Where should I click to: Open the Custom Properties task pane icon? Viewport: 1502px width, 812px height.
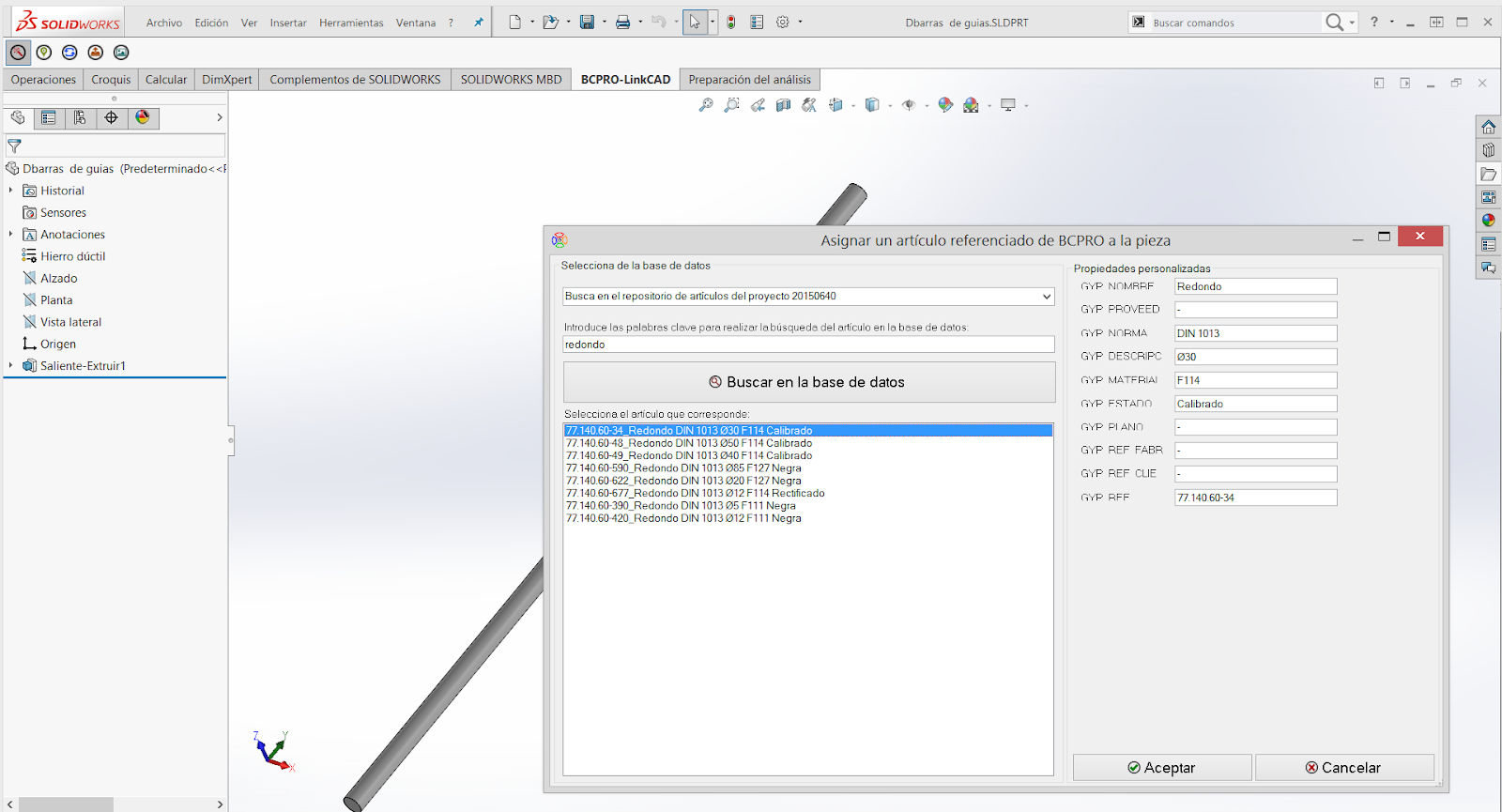(x=1489, y=244)
